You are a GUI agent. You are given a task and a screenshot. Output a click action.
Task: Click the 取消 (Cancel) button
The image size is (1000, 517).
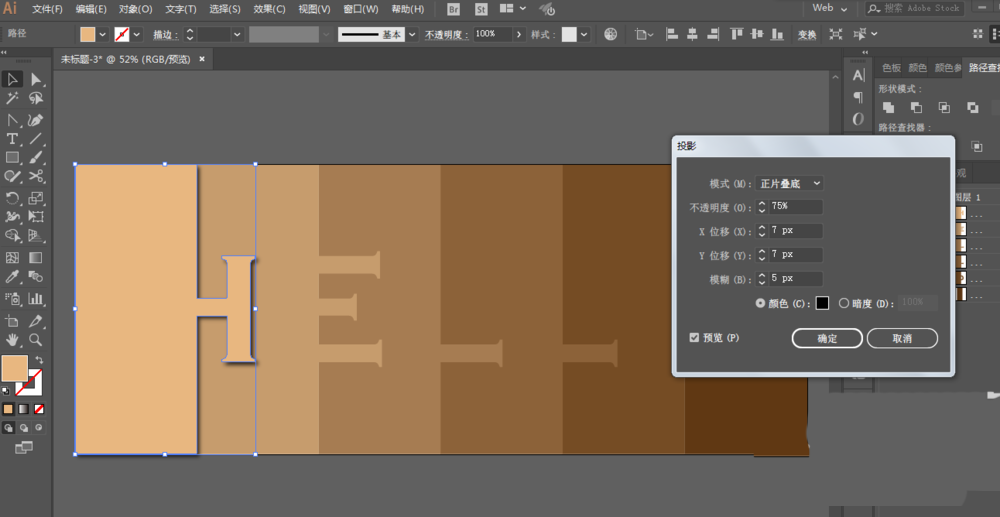pyautogui.click(x=902, y=339)
